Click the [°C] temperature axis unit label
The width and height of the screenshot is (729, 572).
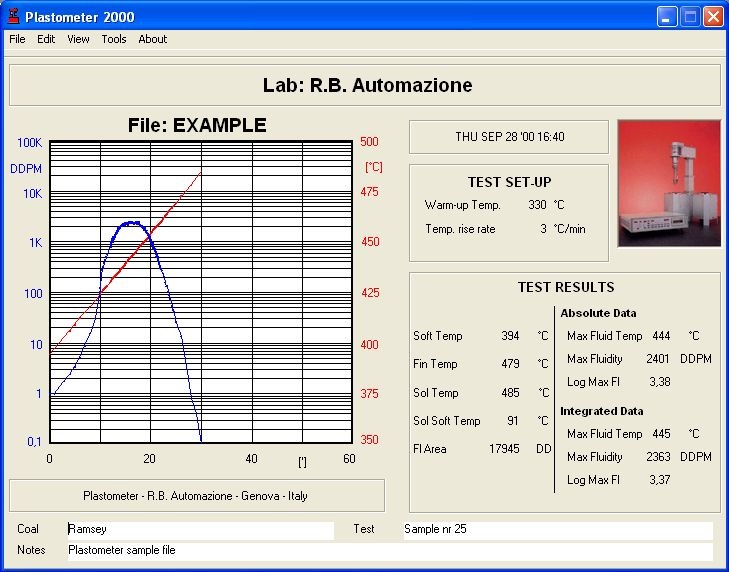click(x=374, y=167)
